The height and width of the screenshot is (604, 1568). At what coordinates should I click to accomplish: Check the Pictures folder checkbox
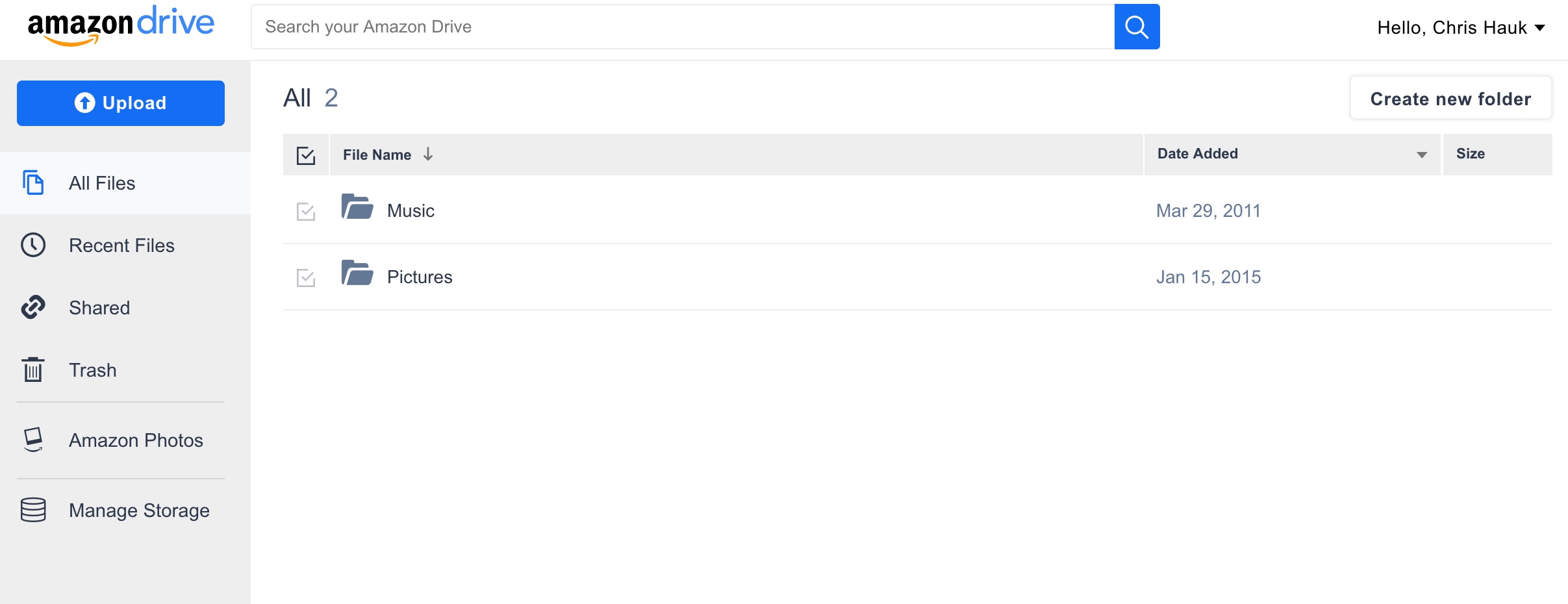coord(306,277)
